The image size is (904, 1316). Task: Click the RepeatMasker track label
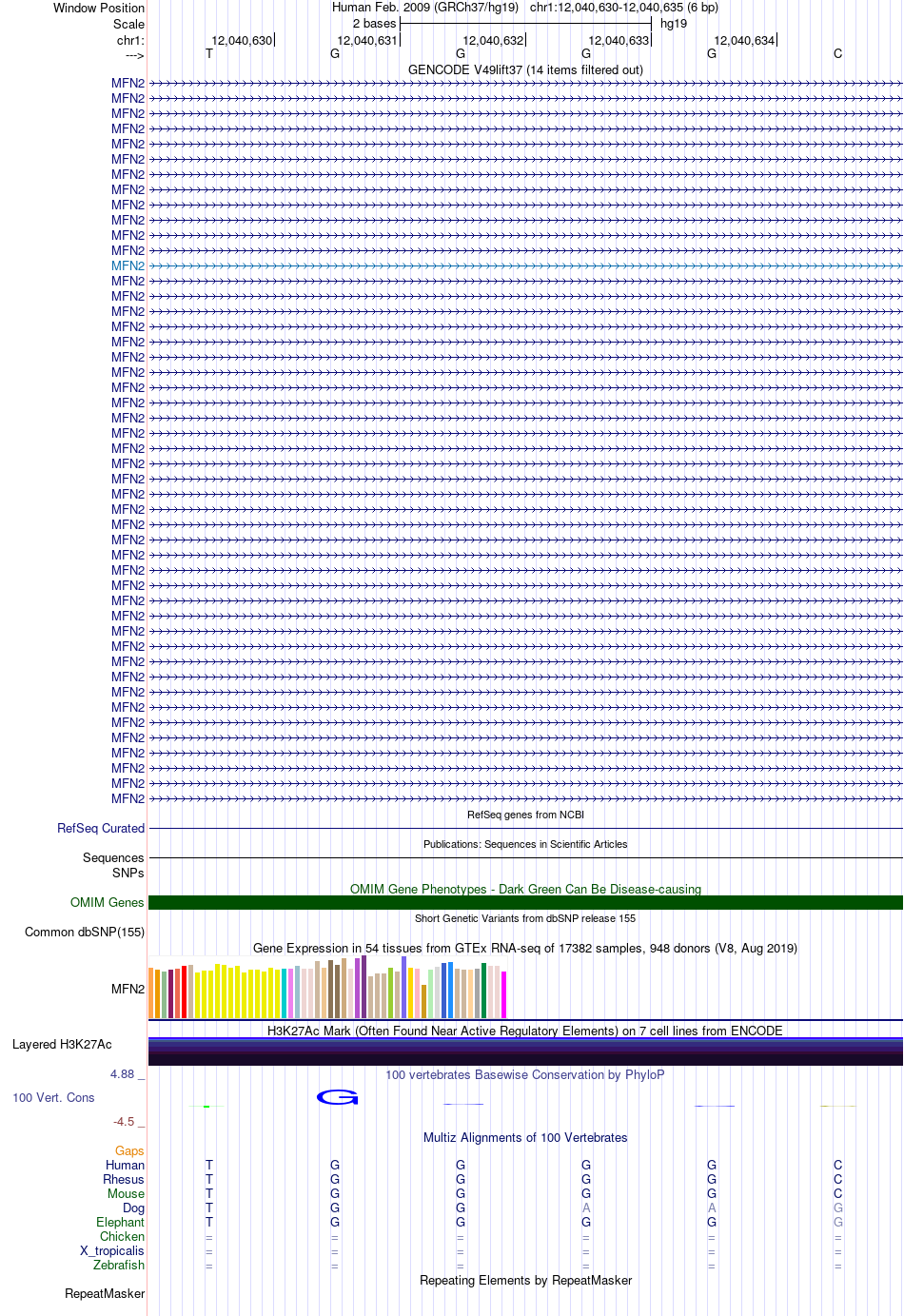(x=105, y=1293)
